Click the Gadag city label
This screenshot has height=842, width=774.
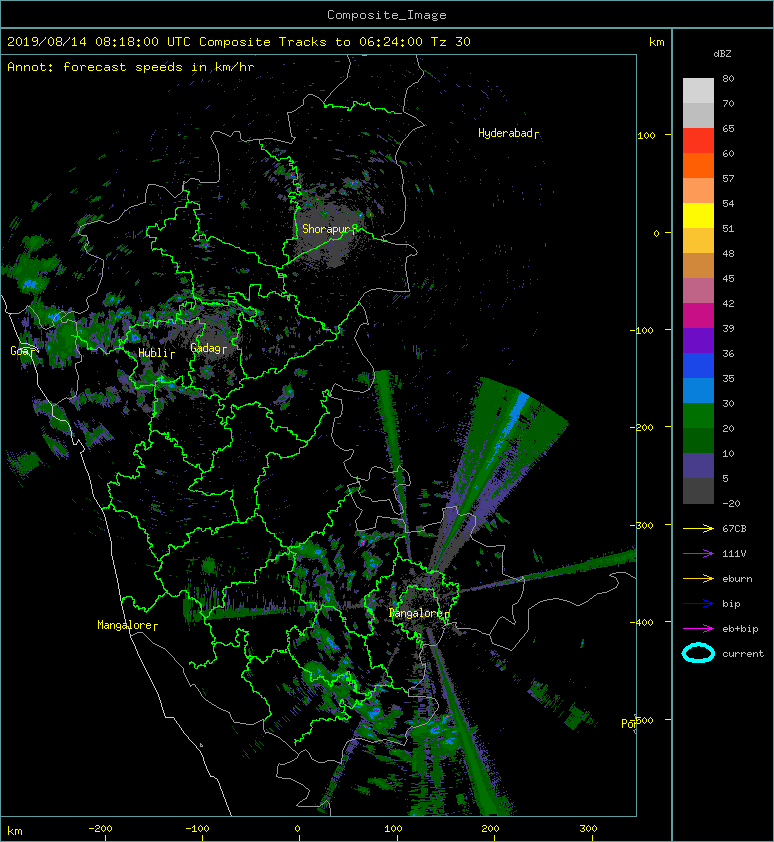pyautogui.click(x=208, y=349)
